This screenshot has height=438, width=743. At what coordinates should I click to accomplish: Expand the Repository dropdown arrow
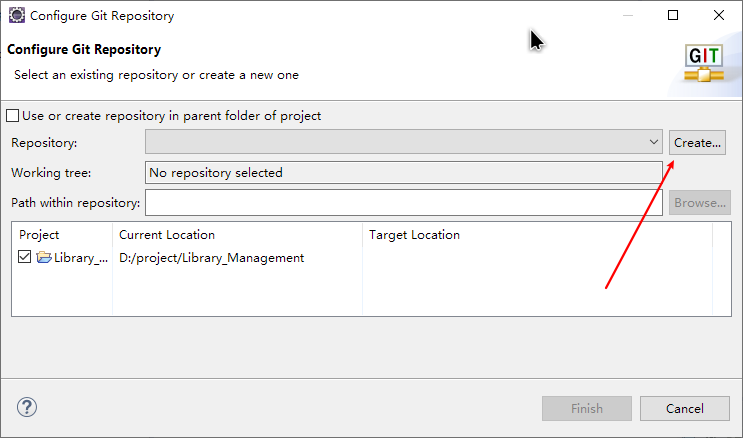pos(653,142)
